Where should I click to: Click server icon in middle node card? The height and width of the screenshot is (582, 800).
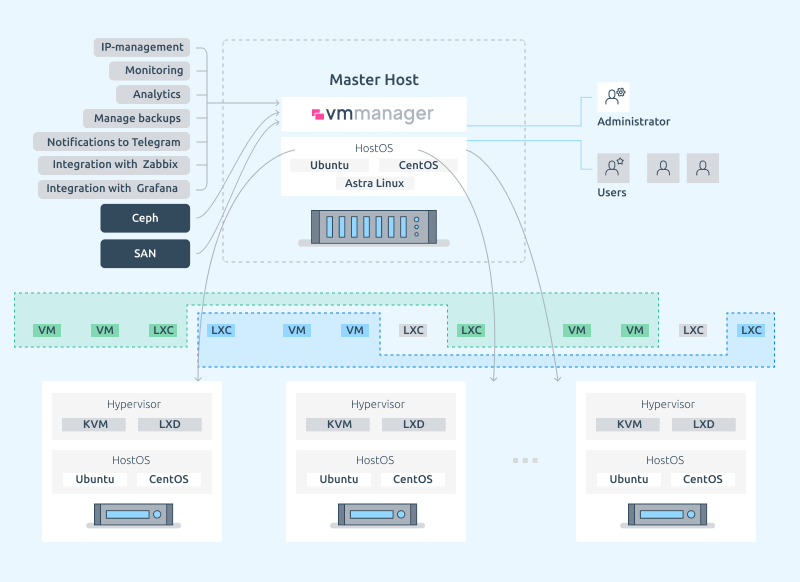tap(377, 515)
